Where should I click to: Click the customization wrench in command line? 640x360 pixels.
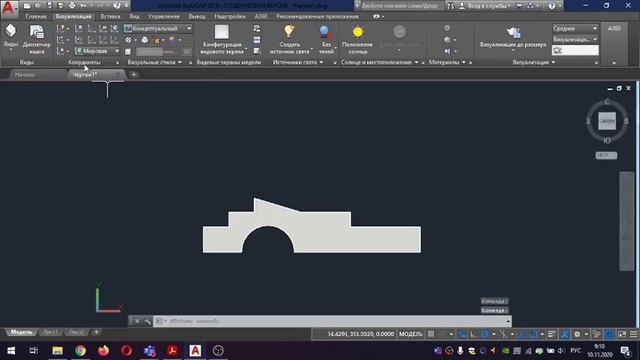[147, 321]
